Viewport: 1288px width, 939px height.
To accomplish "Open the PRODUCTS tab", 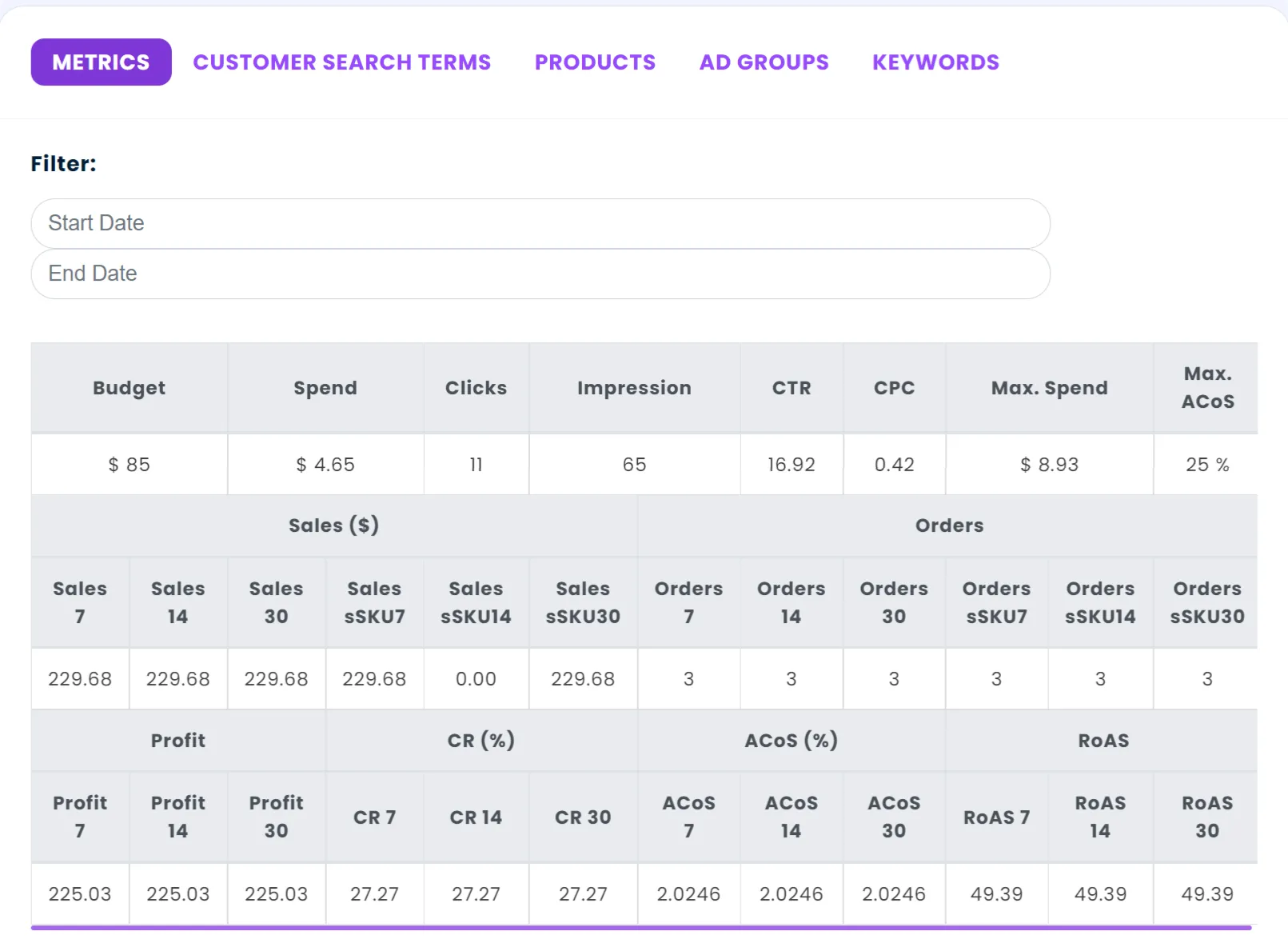I will coord(595,62).
